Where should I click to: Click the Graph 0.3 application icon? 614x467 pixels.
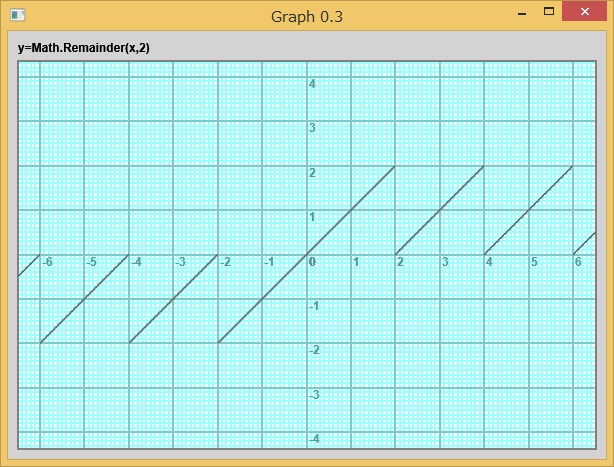18,15
